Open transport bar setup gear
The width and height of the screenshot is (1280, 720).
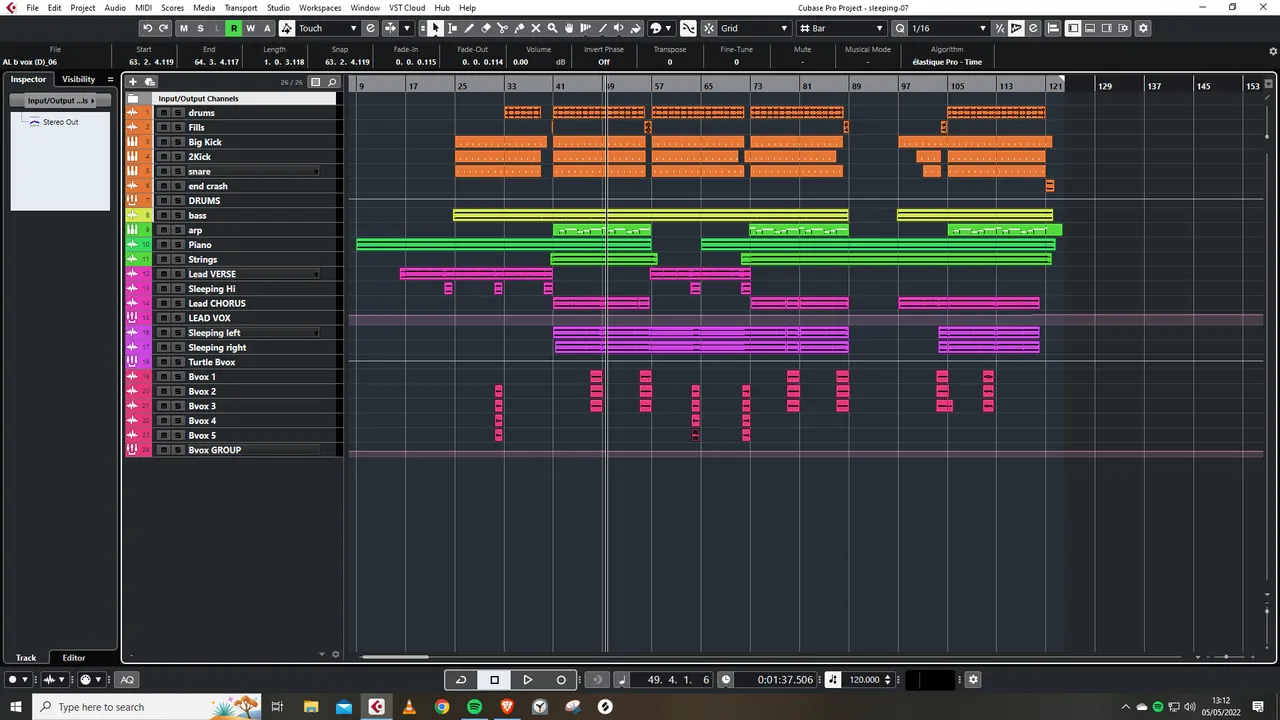973,680
